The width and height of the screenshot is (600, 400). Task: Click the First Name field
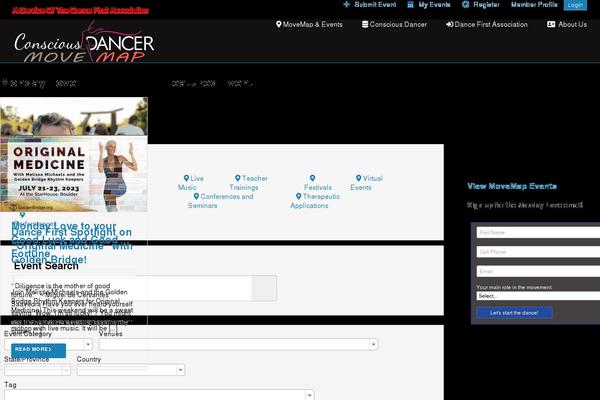point(538,232)
